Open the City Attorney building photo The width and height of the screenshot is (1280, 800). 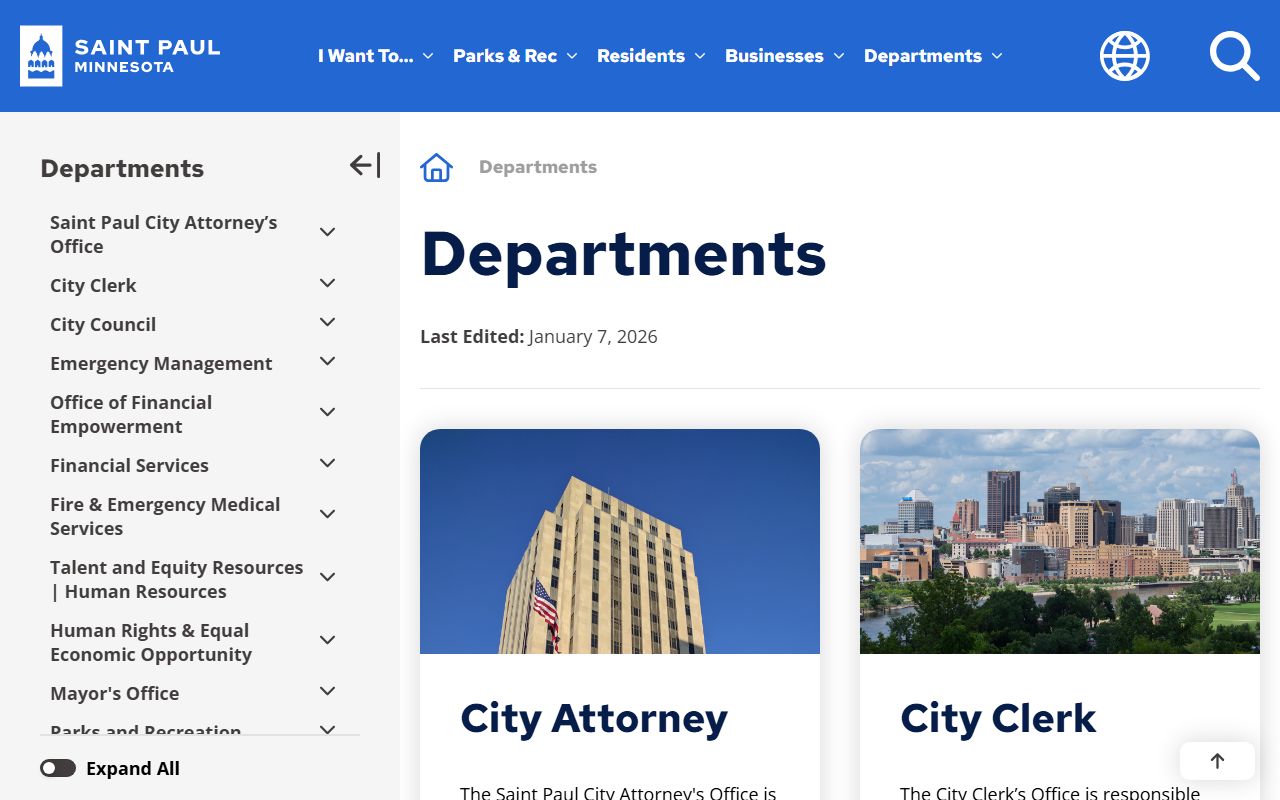click(620, 541)
